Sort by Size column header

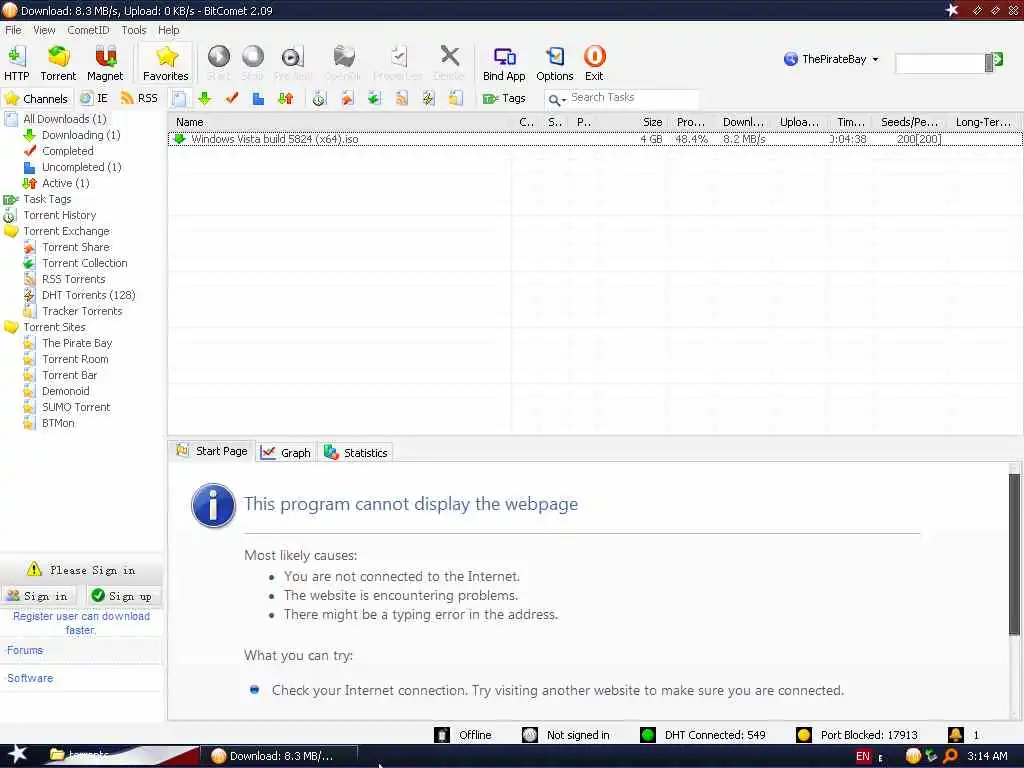pyautogui.click(x=652, y=122)
